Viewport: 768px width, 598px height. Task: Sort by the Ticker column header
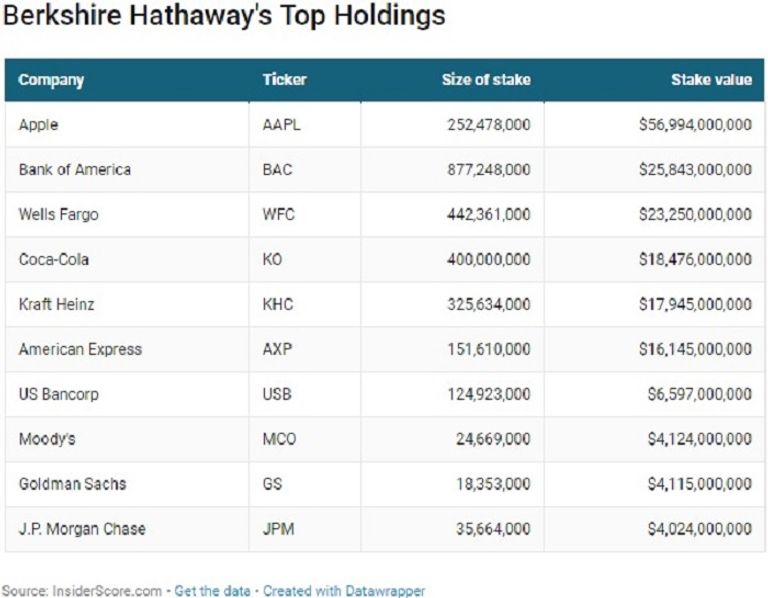(284, 80)
